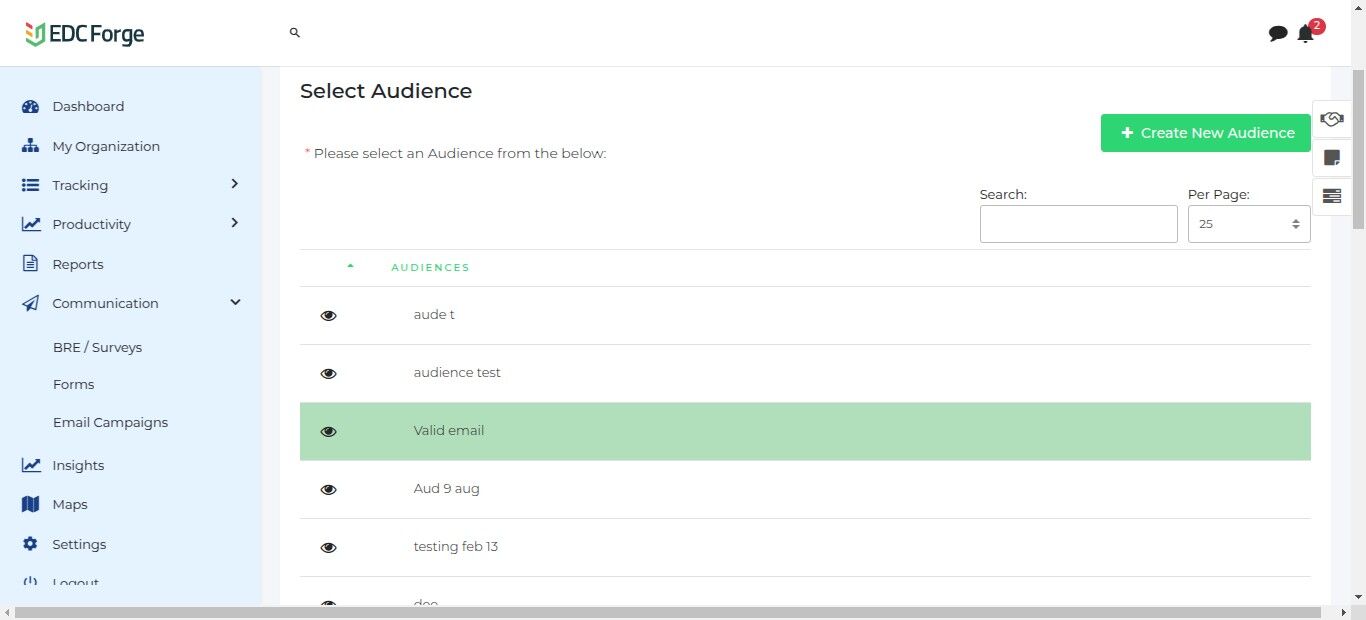Select the 'testing feb 13' audience

pyautogui.click(x=456, y=547)
